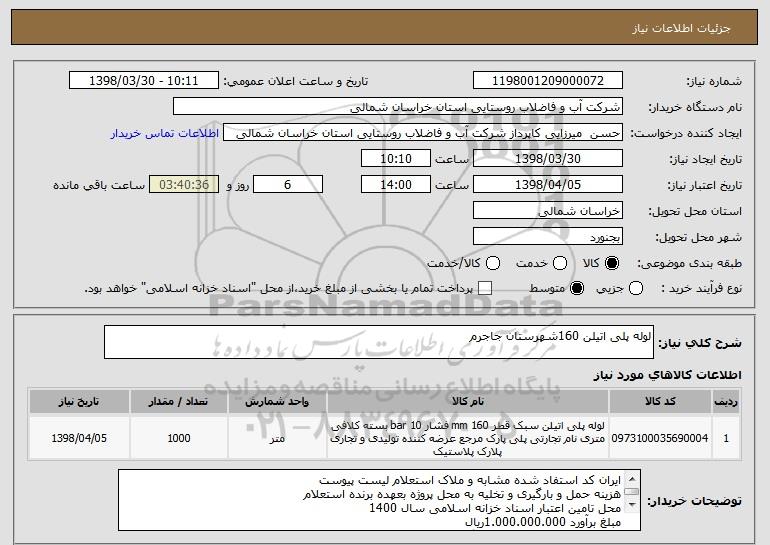Image resolution: width=770 pixels, height=545 pixels.
Task: Select the کالا radio button
Action: pyautogui.click(x=612, y=263)
